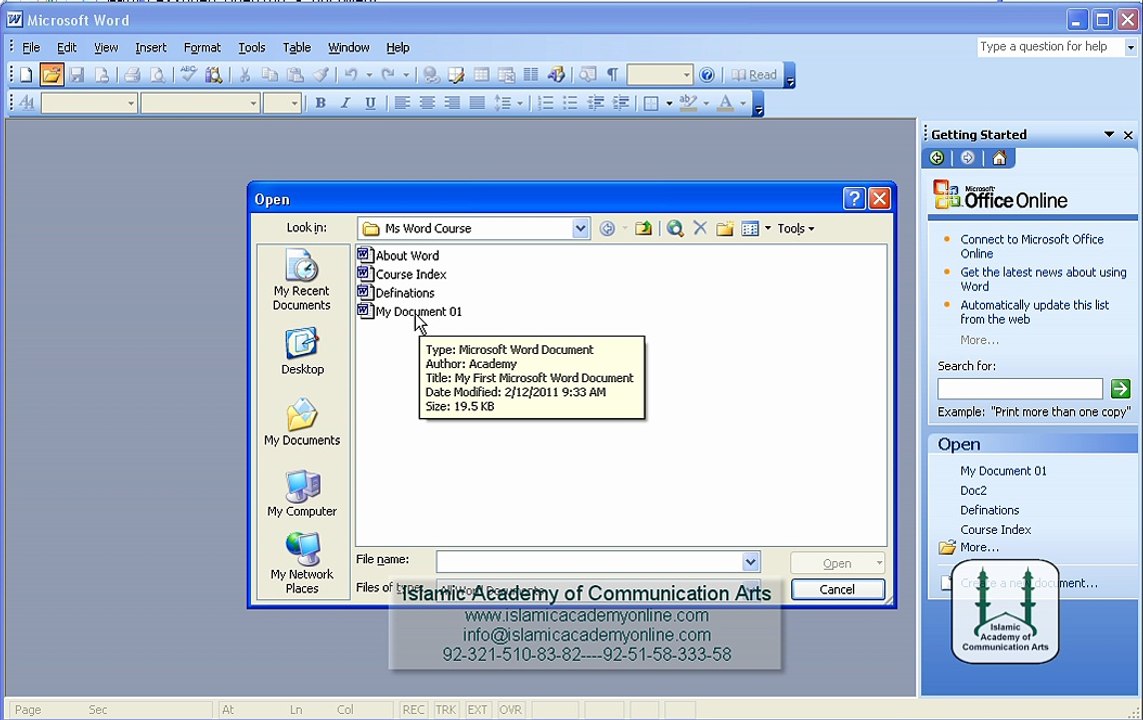Click the Font Color A button
Viewport: 1143px width, 720px height.
tap(725, 103)
